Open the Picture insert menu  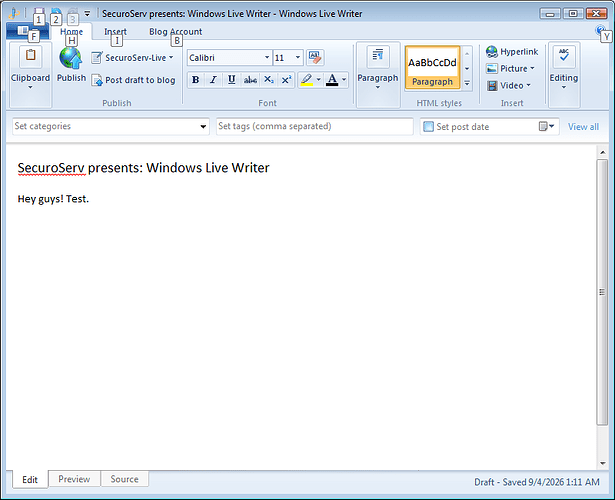510,69
